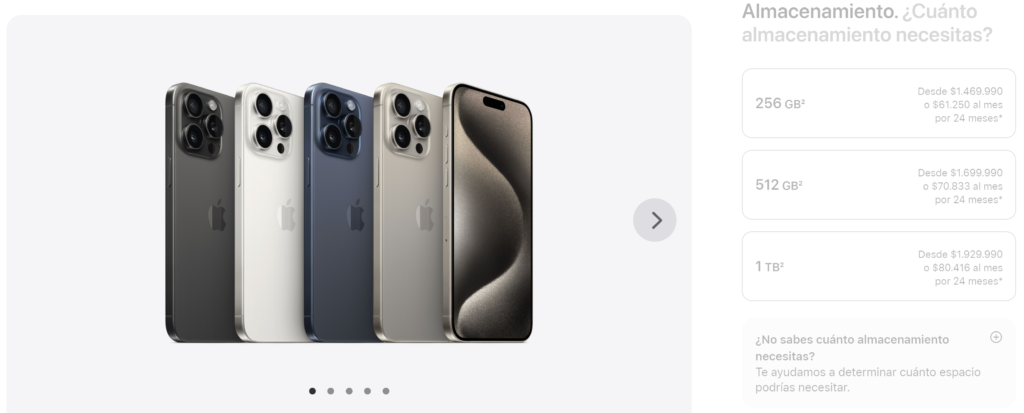The height and width of the screenshot is (413, 1024).
Task: Jump to third gallery slide dot
Action: (349, 391)
